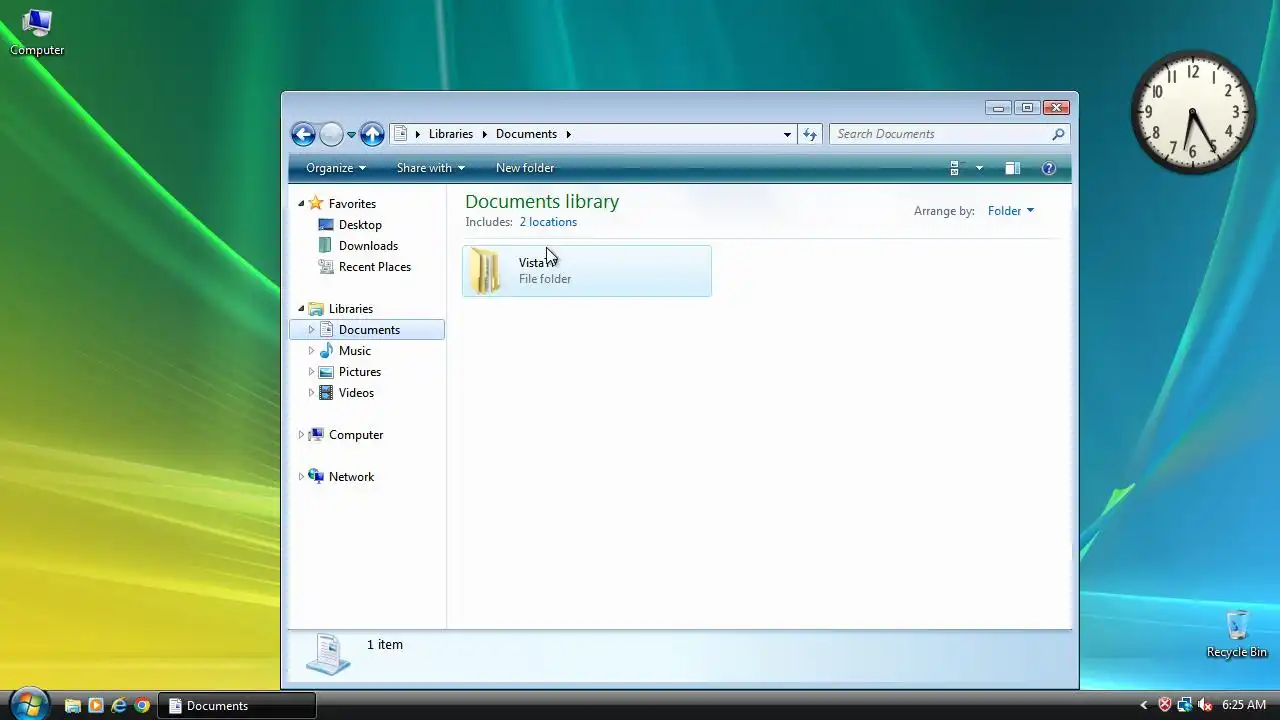
Task: Open the view options dropdown arrow
Action: point(979,168)
